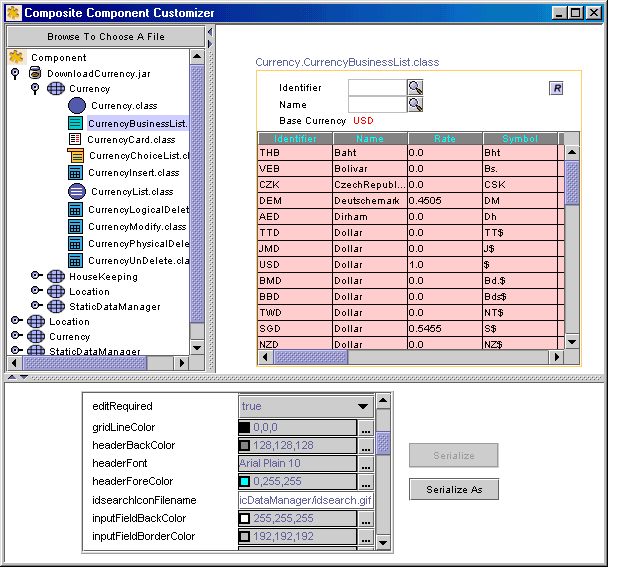
Task: Click the CurrencyList.class icon
Action: tap(77, 191)
